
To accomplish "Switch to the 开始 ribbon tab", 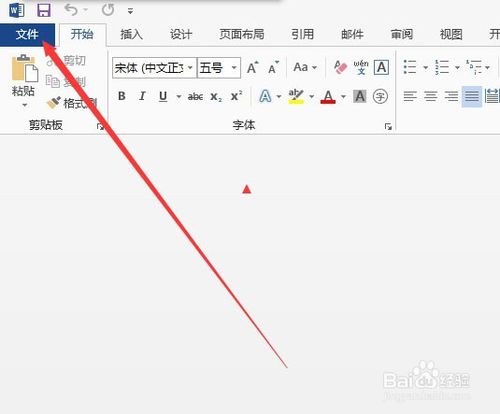I will point(82,34).
